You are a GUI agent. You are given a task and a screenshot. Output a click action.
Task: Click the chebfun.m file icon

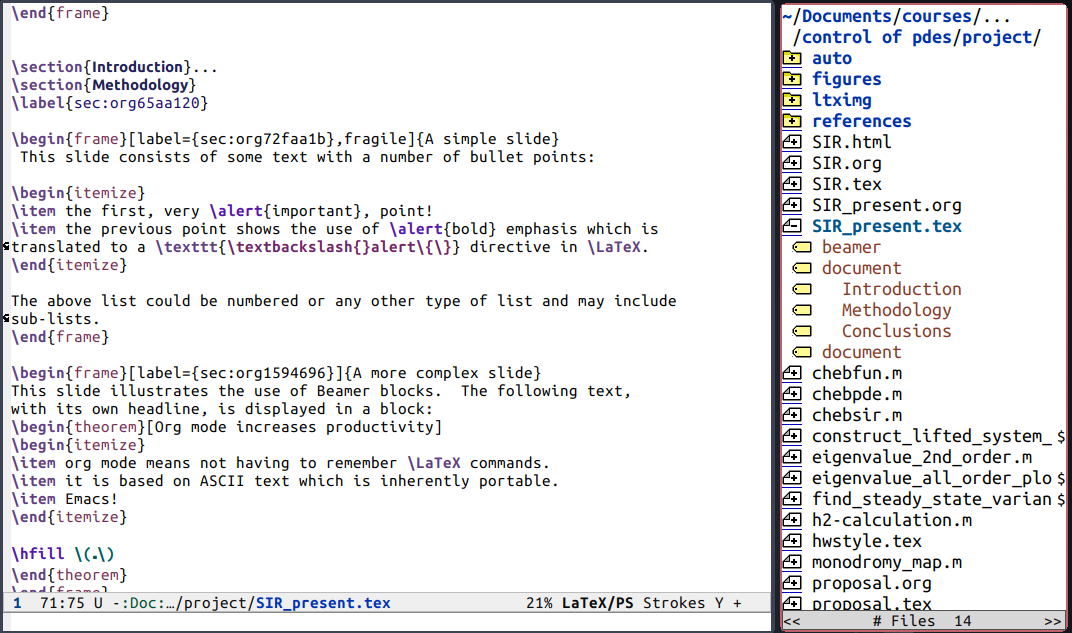[792, 373]
